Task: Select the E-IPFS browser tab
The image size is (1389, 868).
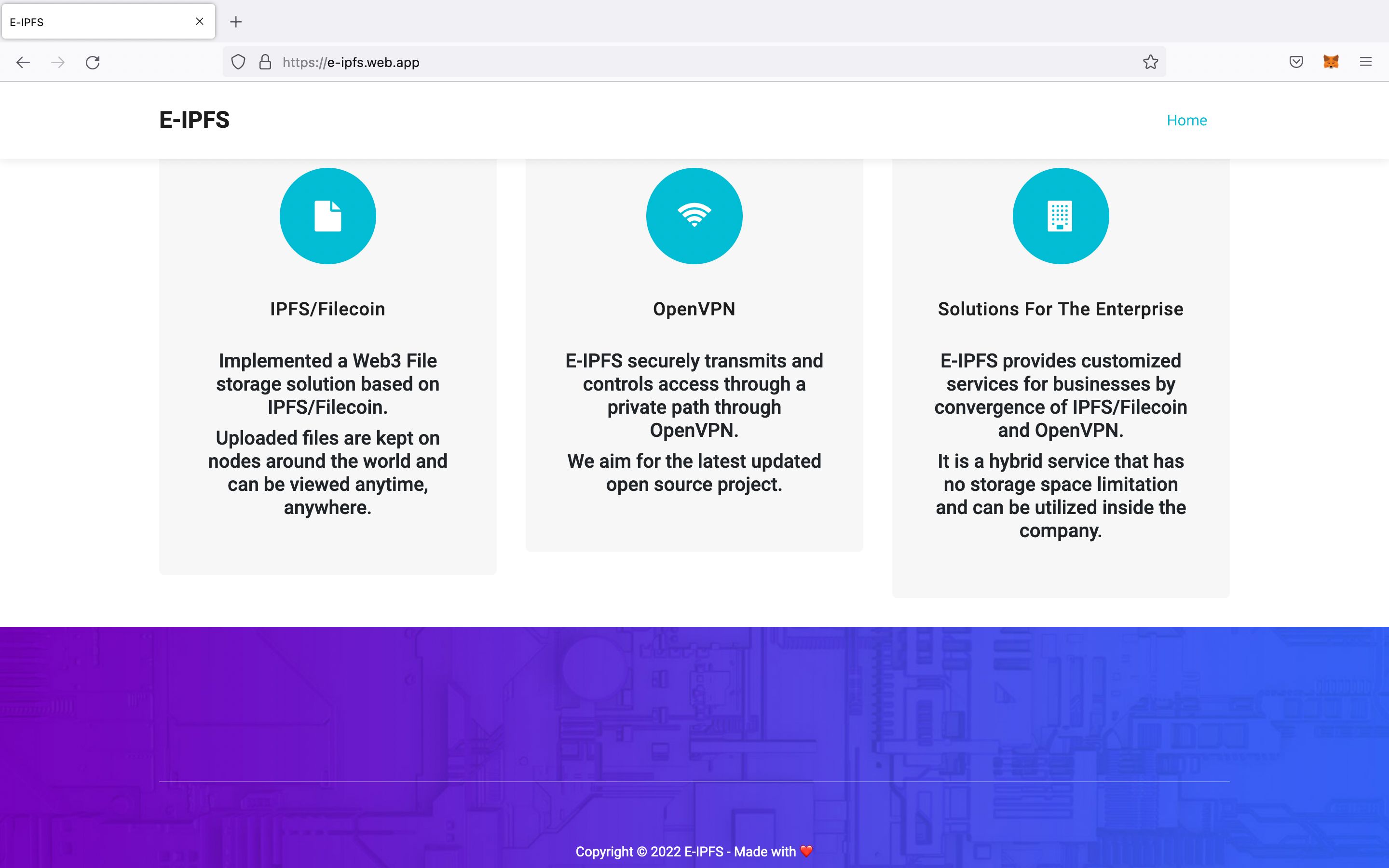Action: (x=109, y=22)
